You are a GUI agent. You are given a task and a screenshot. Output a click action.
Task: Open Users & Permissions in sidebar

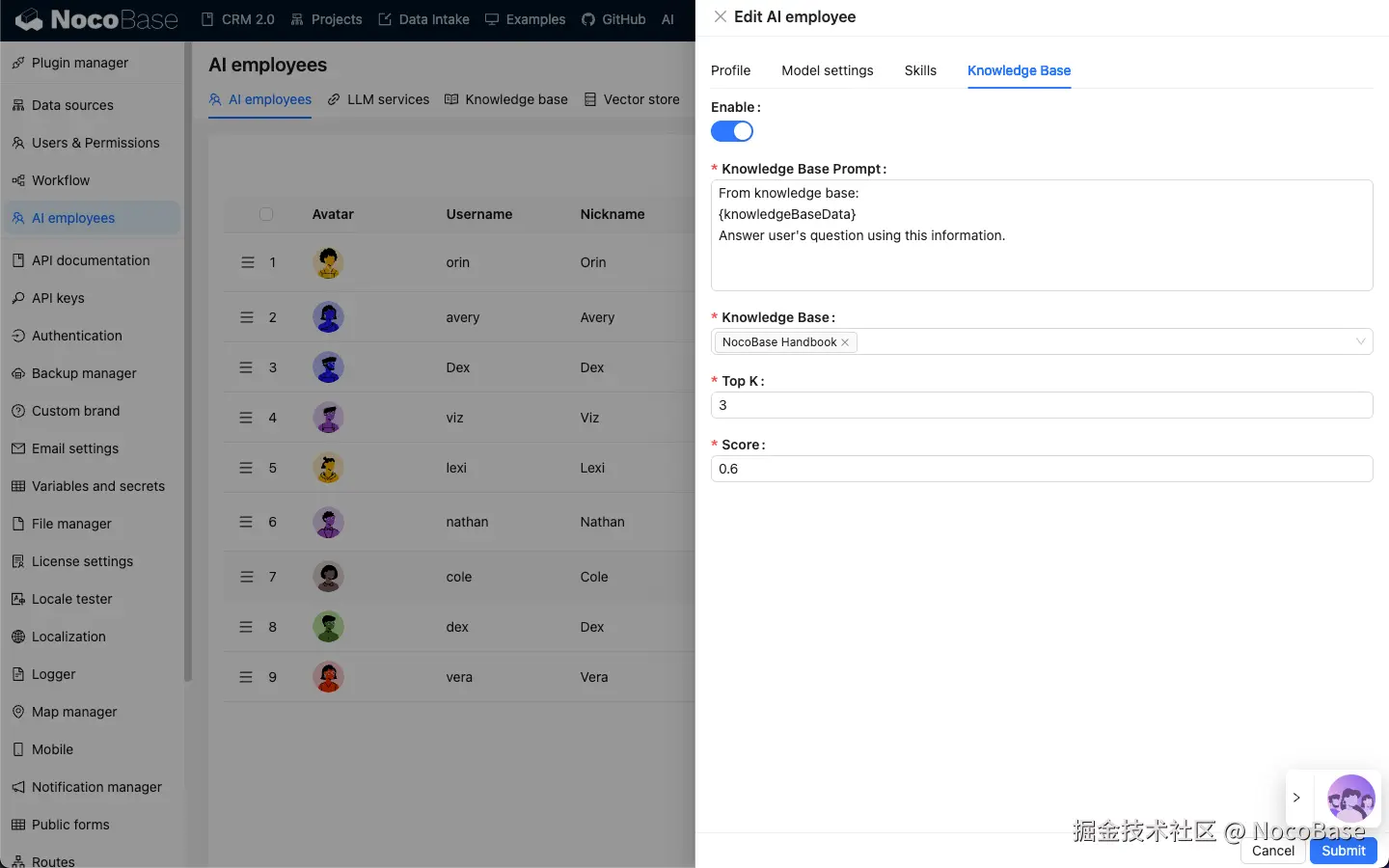[x=86, y=143]
